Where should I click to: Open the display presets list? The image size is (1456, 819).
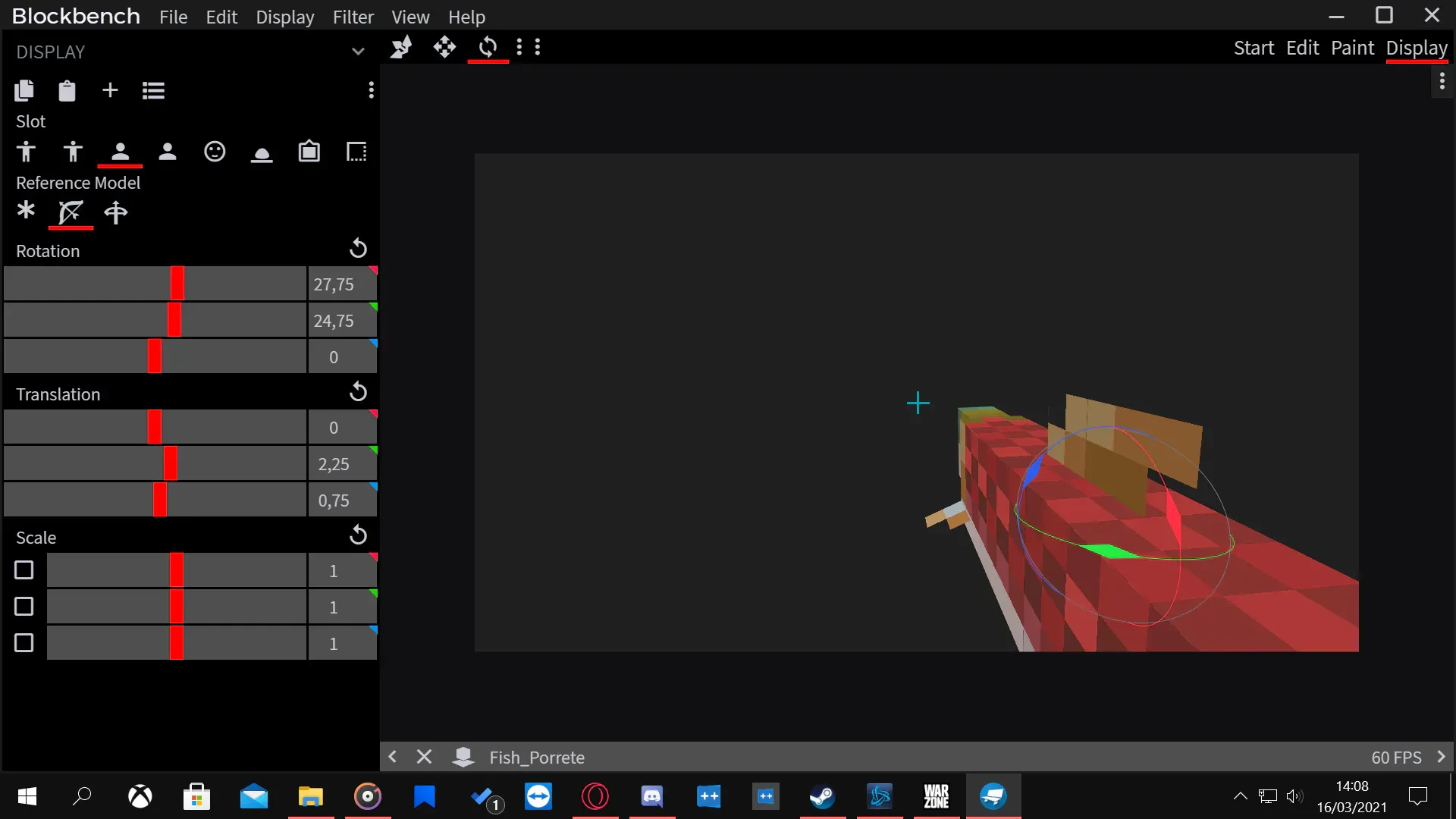(153, 91)
